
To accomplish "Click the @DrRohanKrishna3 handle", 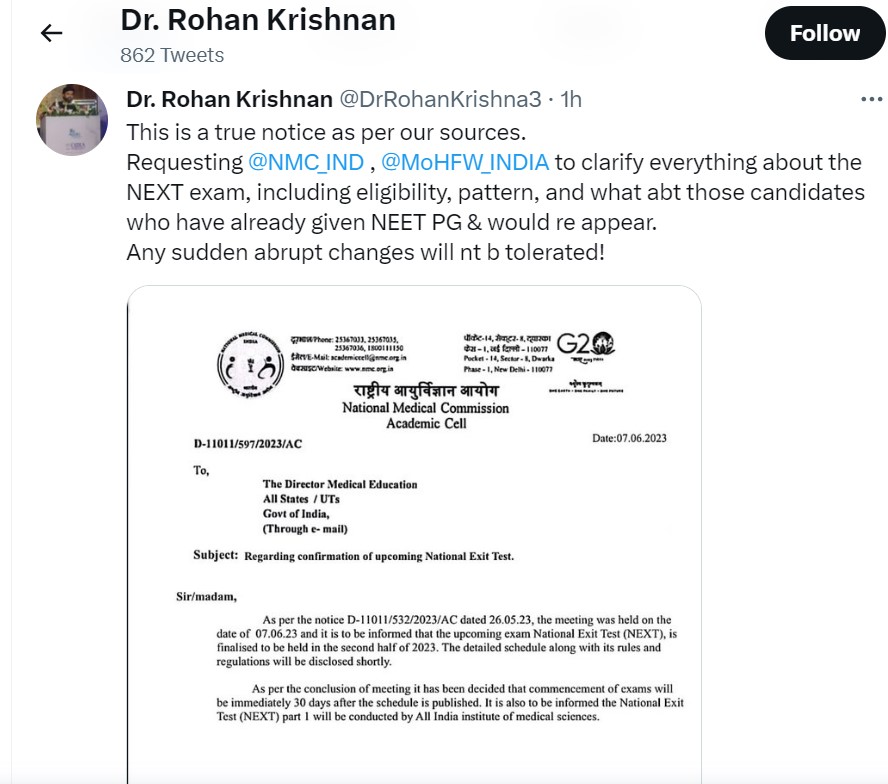I will click(441, 99).
